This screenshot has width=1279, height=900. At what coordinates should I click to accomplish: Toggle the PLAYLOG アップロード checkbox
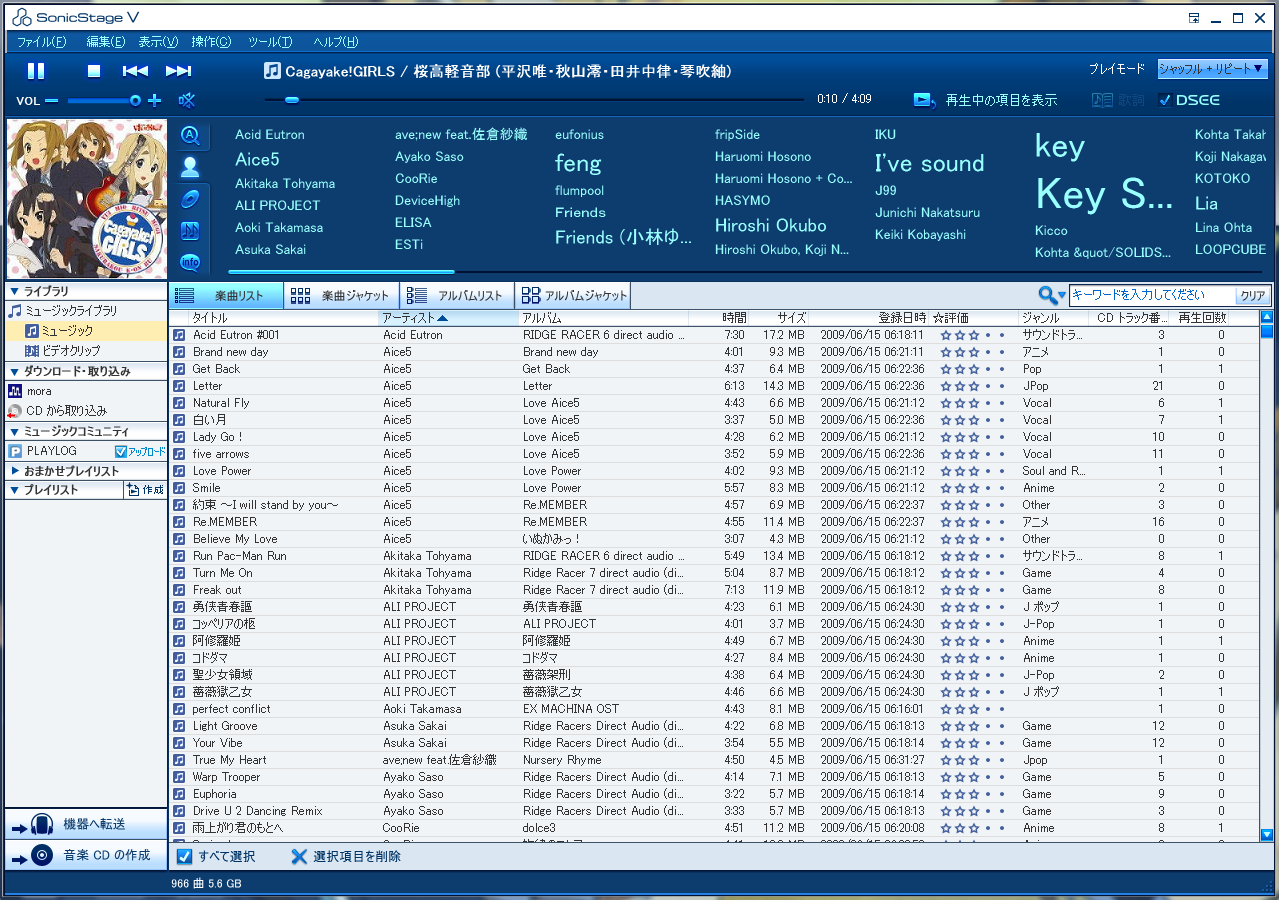point(121,451)
